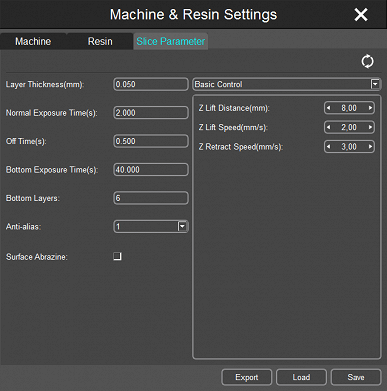387x391 pixels.
Task: Click the reset parameters refresh icon
Action: pyautogui.click(x=367, y=61)
